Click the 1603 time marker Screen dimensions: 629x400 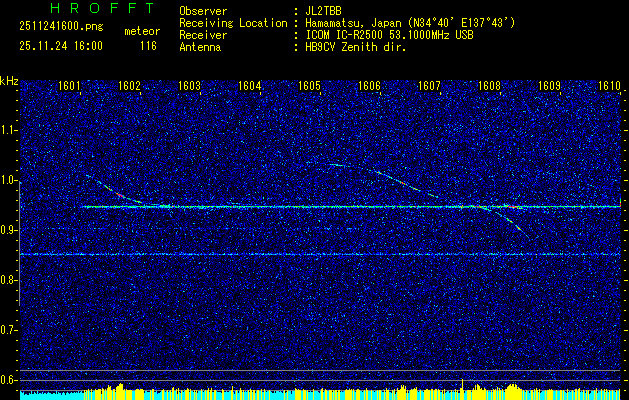190,86
